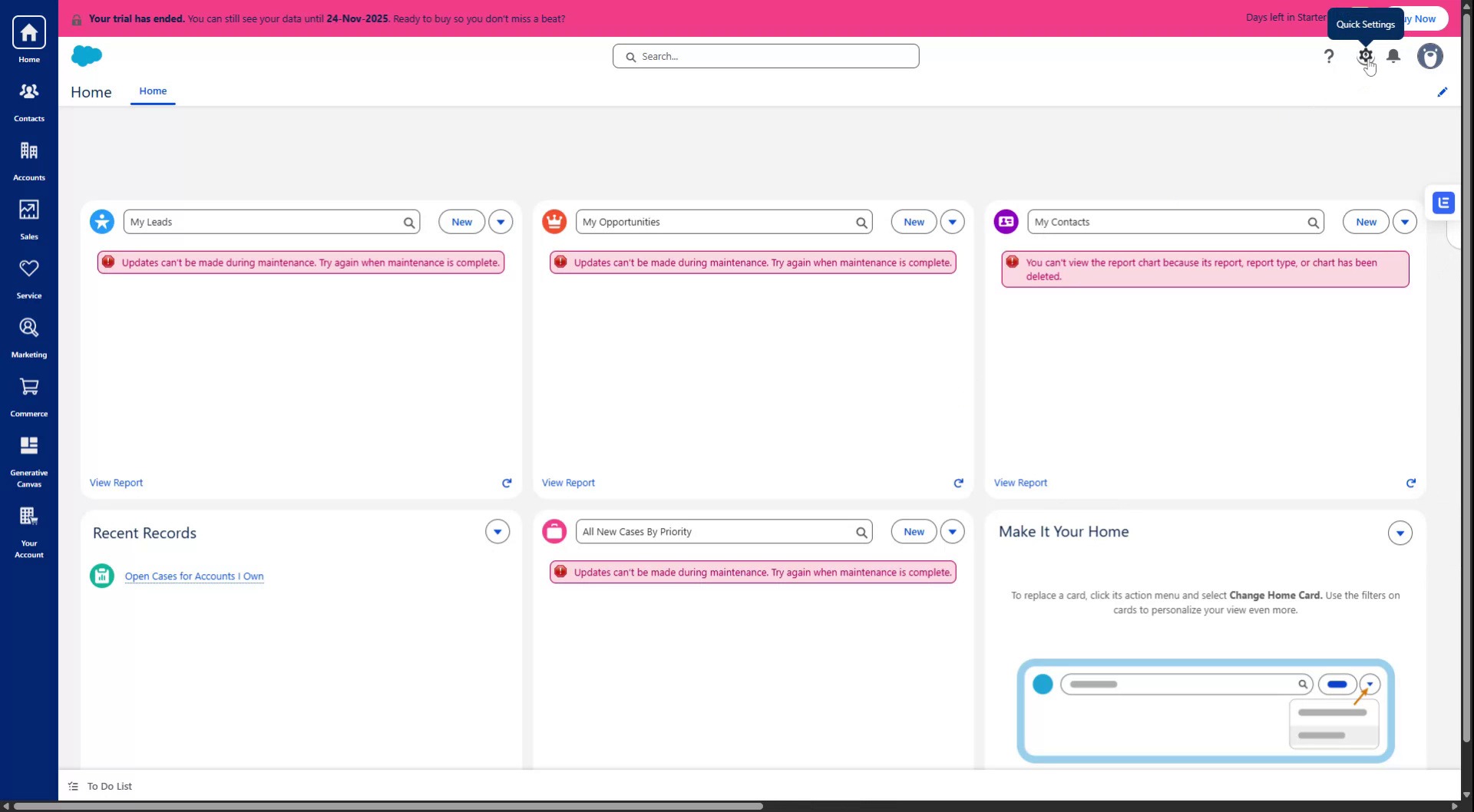
Task: Click the help question mark icon
Action: pos(1328,55)
